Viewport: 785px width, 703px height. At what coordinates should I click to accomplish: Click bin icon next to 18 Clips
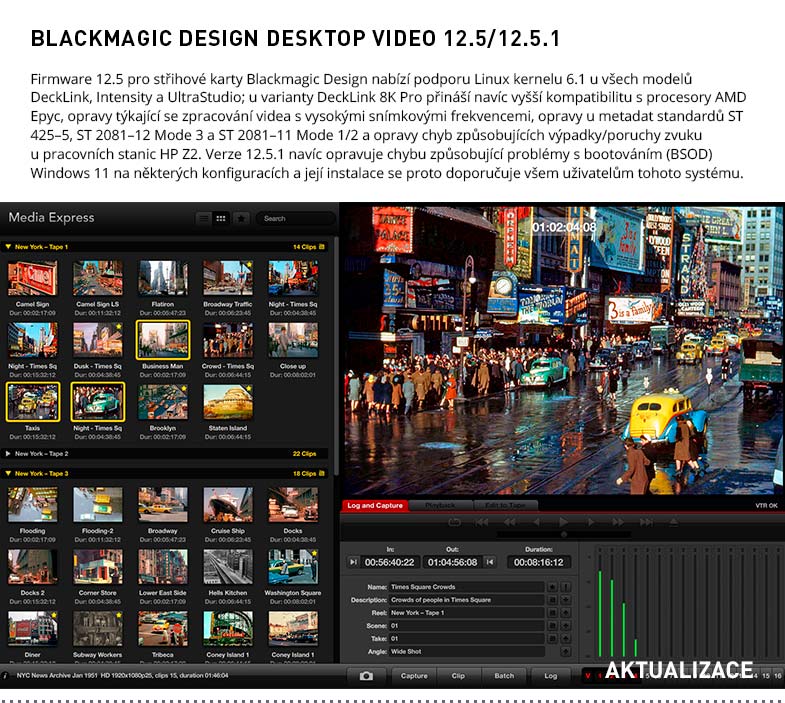[321, 474]
